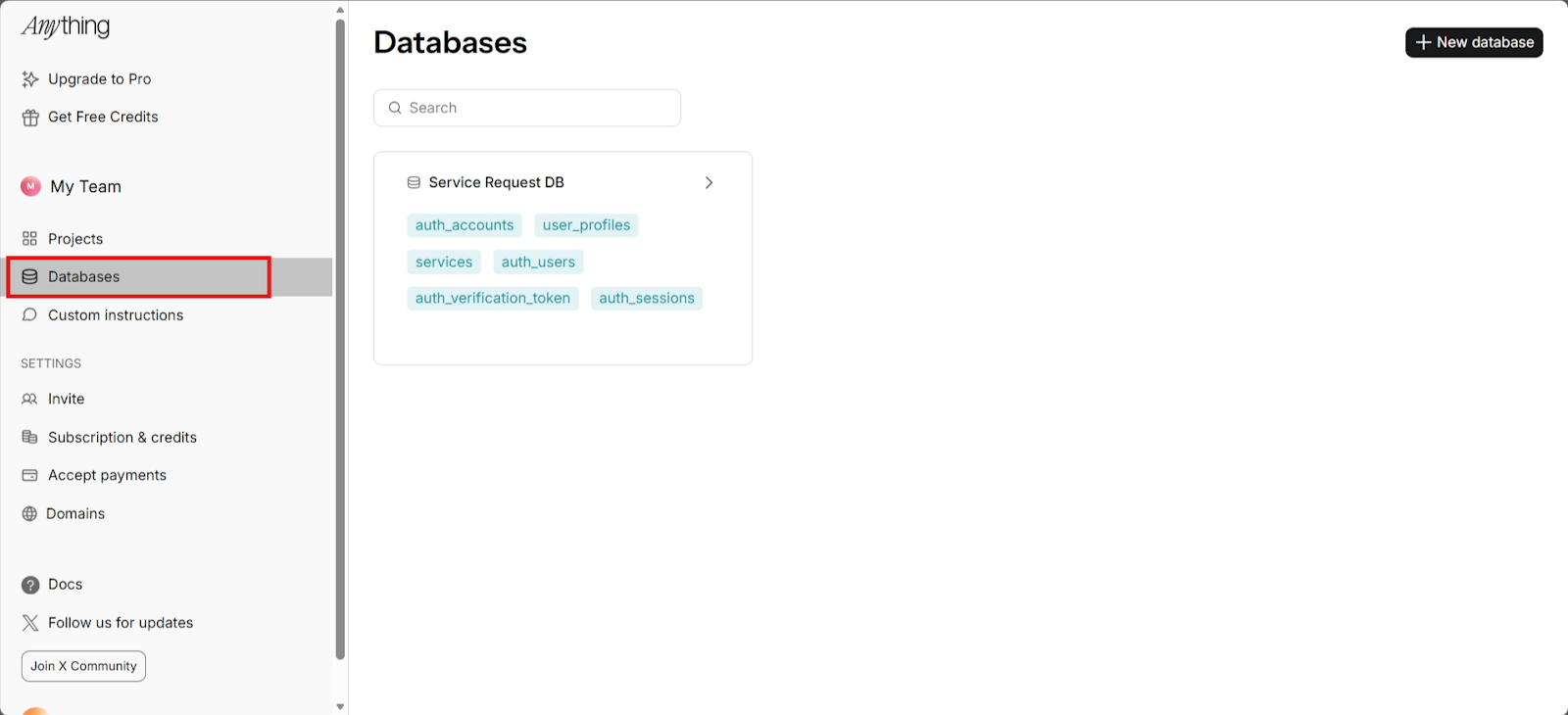
Task: Open Invite settings label
Action: click(66, 399)
